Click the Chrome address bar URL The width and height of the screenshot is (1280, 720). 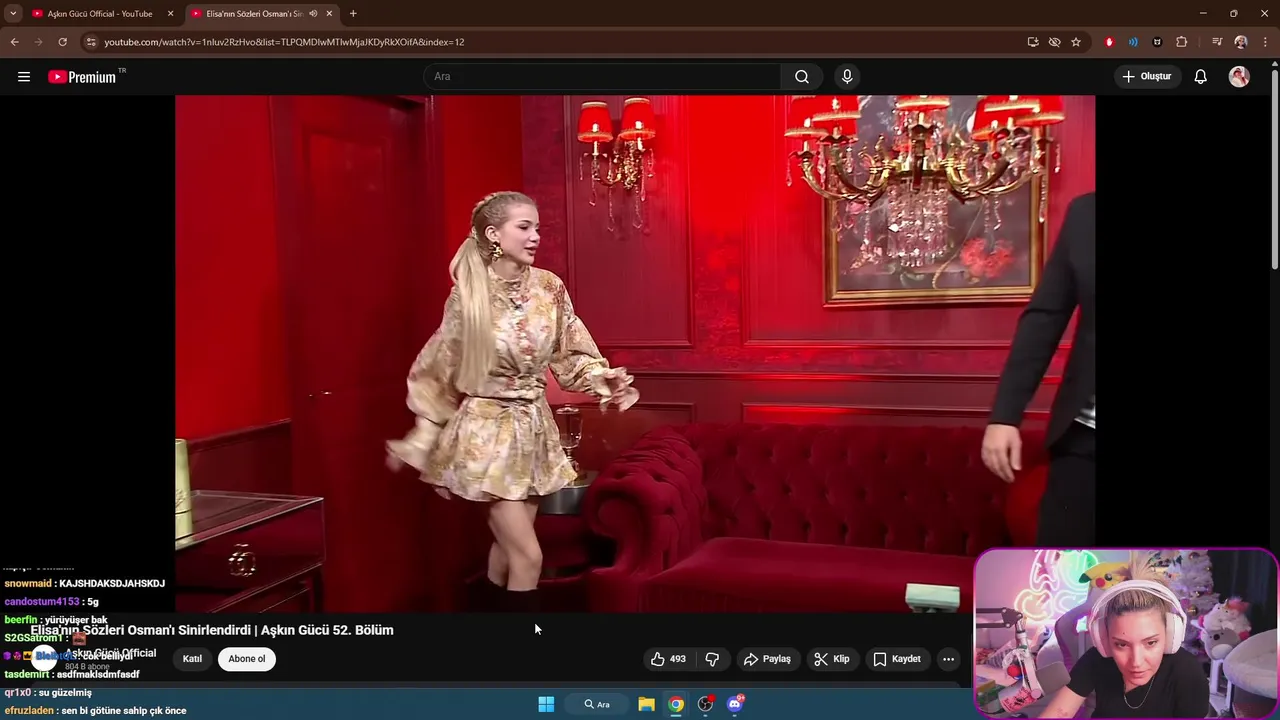(x=284, y=42)
